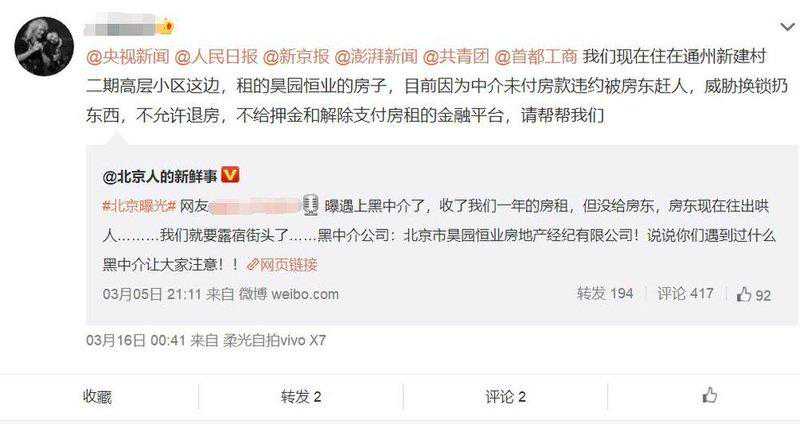
Task: Like the main post with thumbs-up
Action: point(709,395)
